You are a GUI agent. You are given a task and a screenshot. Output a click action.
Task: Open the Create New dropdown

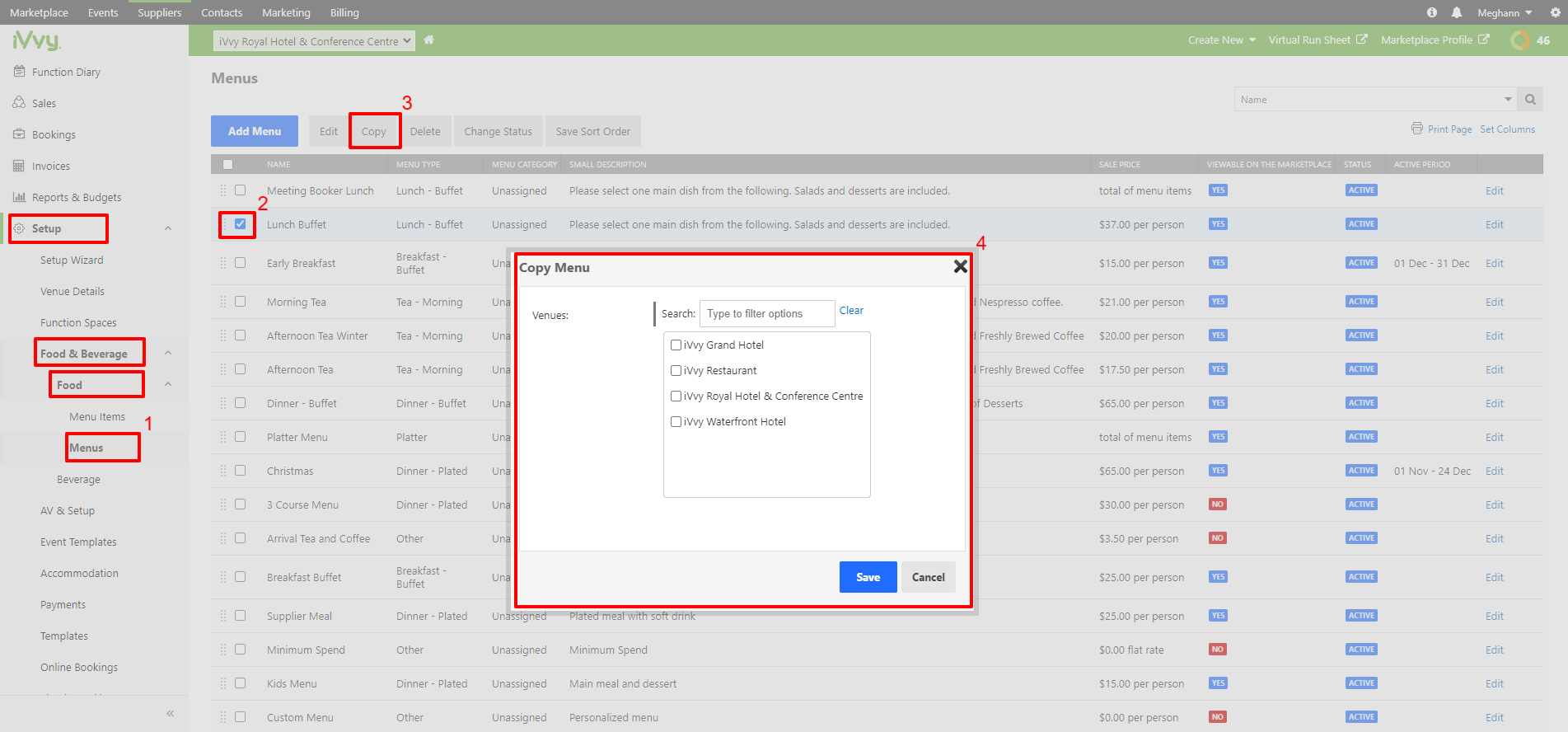point(1221,40)
